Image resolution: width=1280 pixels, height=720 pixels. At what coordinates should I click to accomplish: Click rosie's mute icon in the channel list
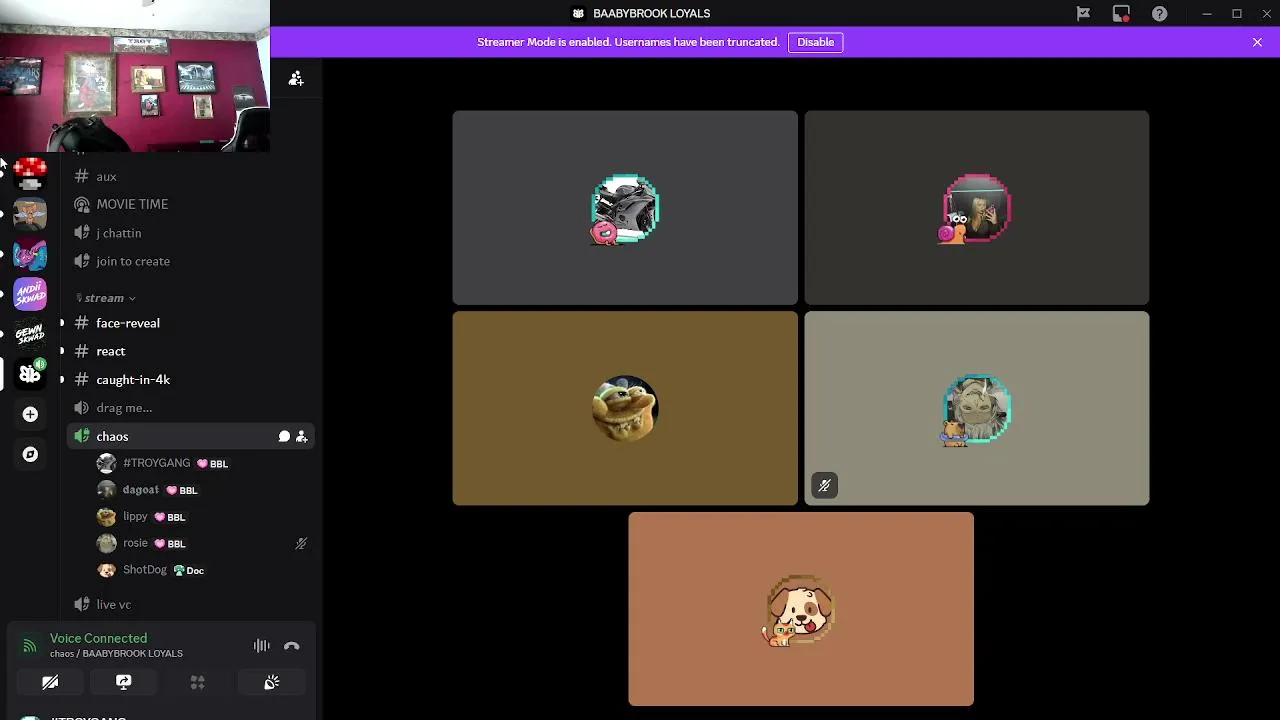[301, 544]
